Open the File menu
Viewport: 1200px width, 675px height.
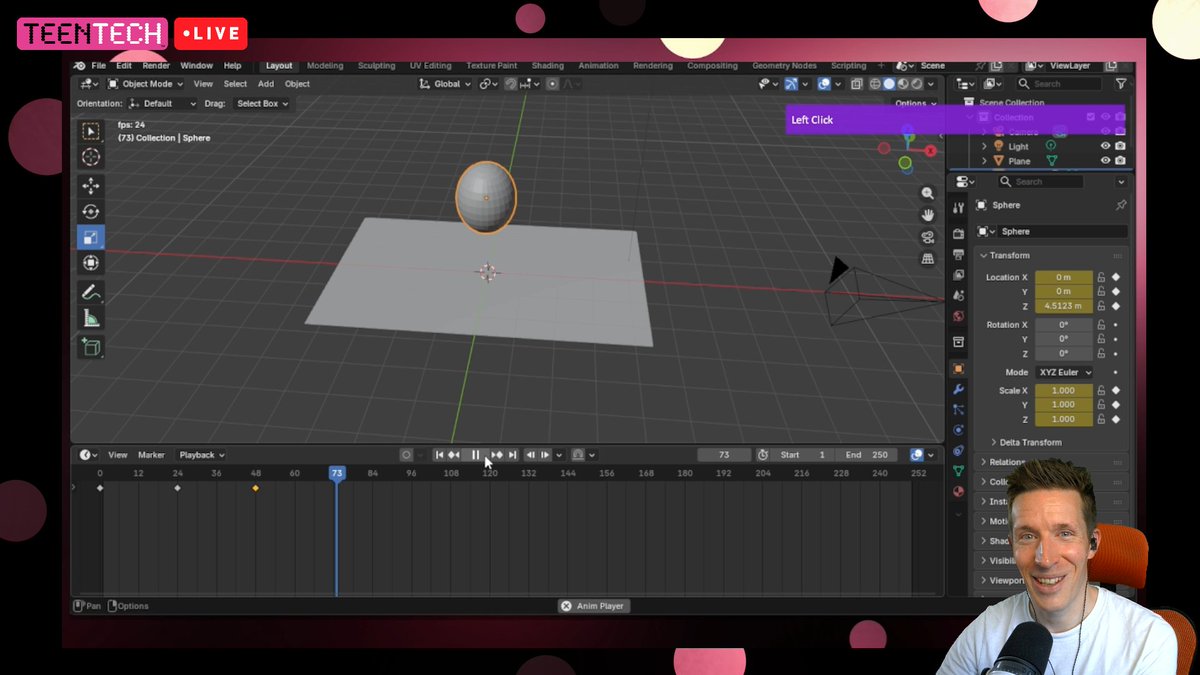pos(99,66)
